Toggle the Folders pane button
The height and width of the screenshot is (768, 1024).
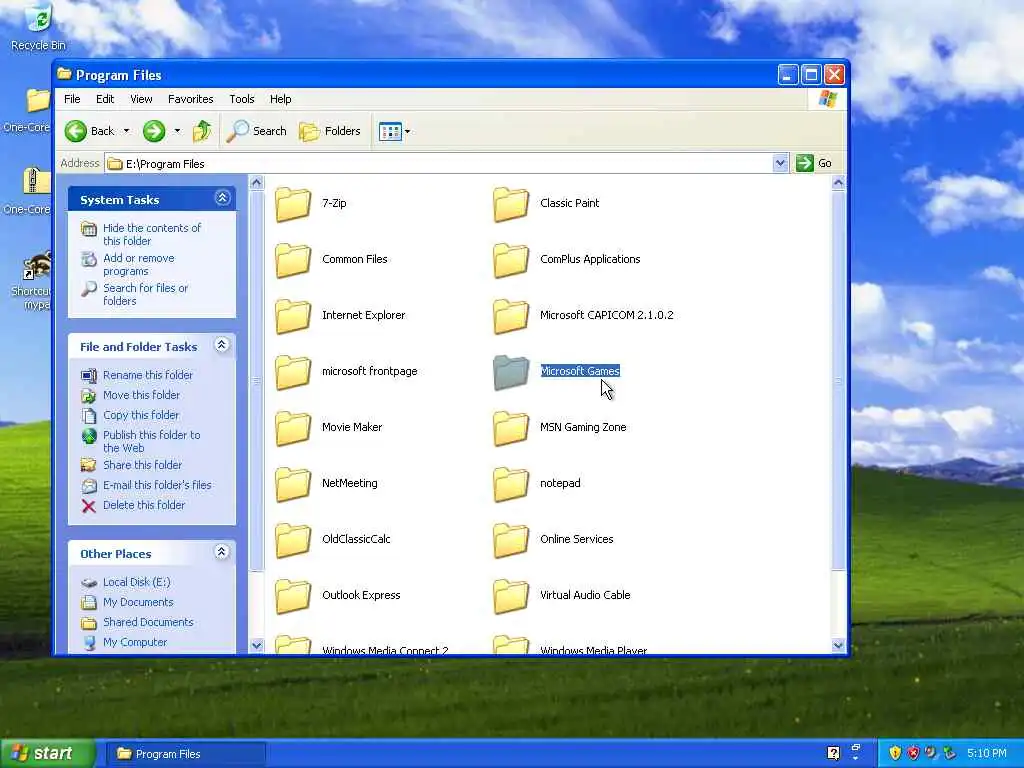(x=330, y=131)
